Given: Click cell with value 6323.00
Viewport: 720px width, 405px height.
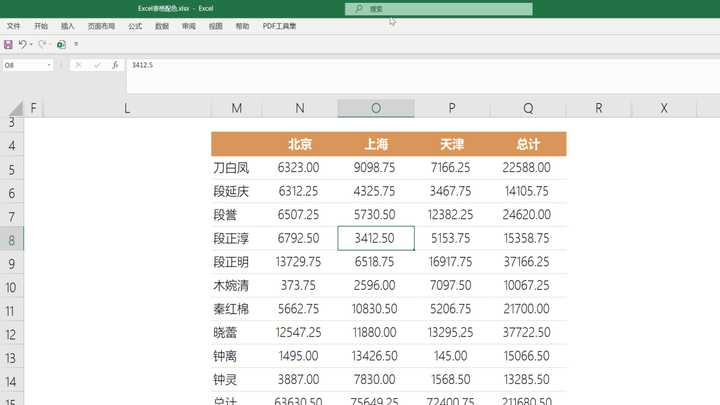Looking at the screenshot, I should point(300,168).
